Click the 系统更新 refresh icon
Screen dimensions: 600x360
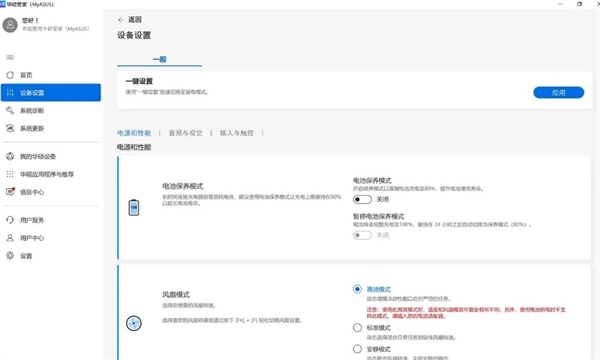tap(10, 128)
